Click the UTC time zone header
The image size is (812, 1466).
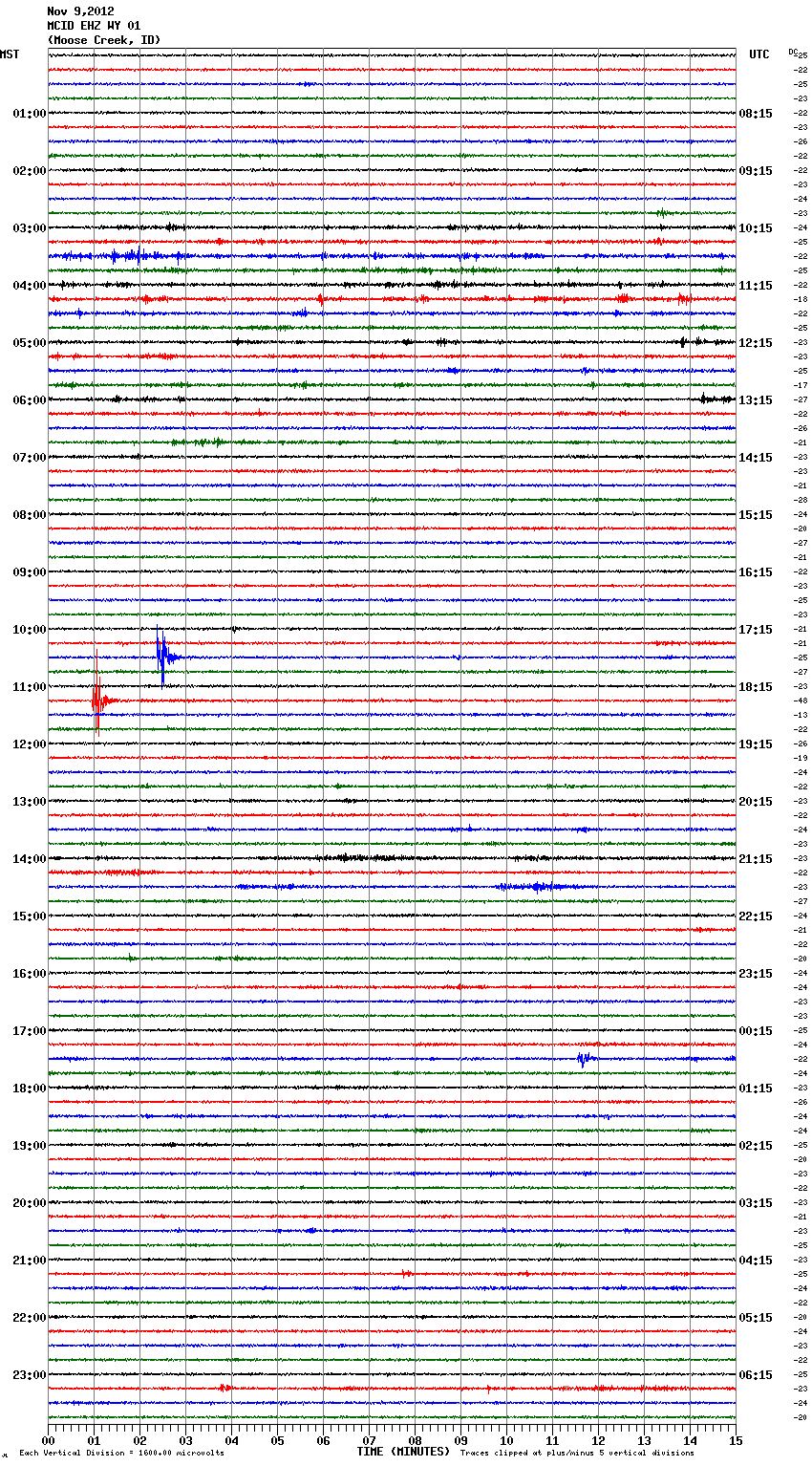(759, 54)
